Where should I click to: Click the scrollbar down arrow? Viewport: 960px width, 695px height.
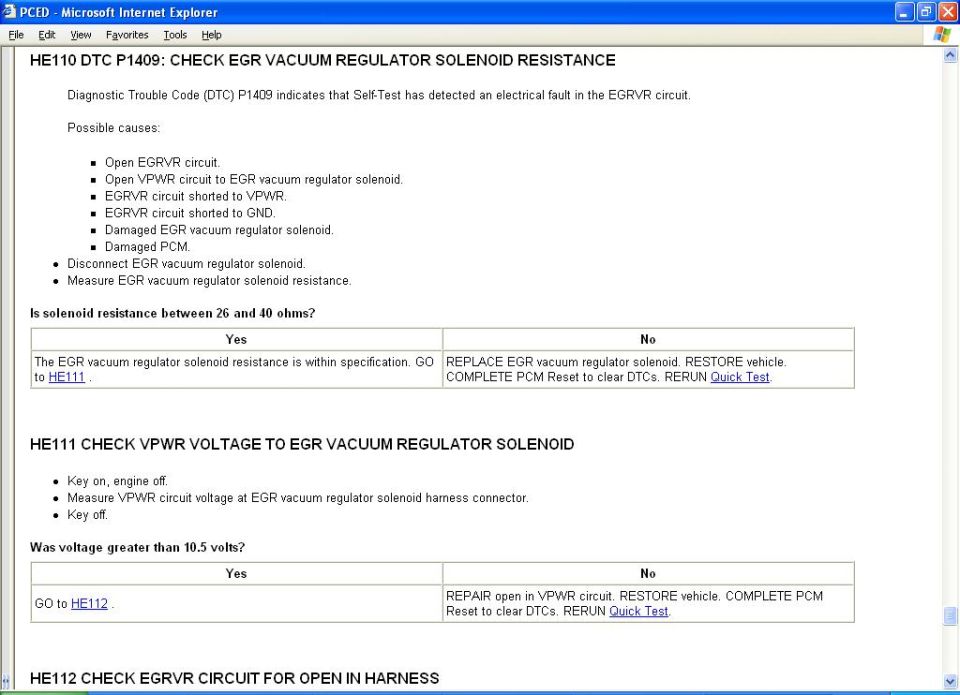point(950,680)
